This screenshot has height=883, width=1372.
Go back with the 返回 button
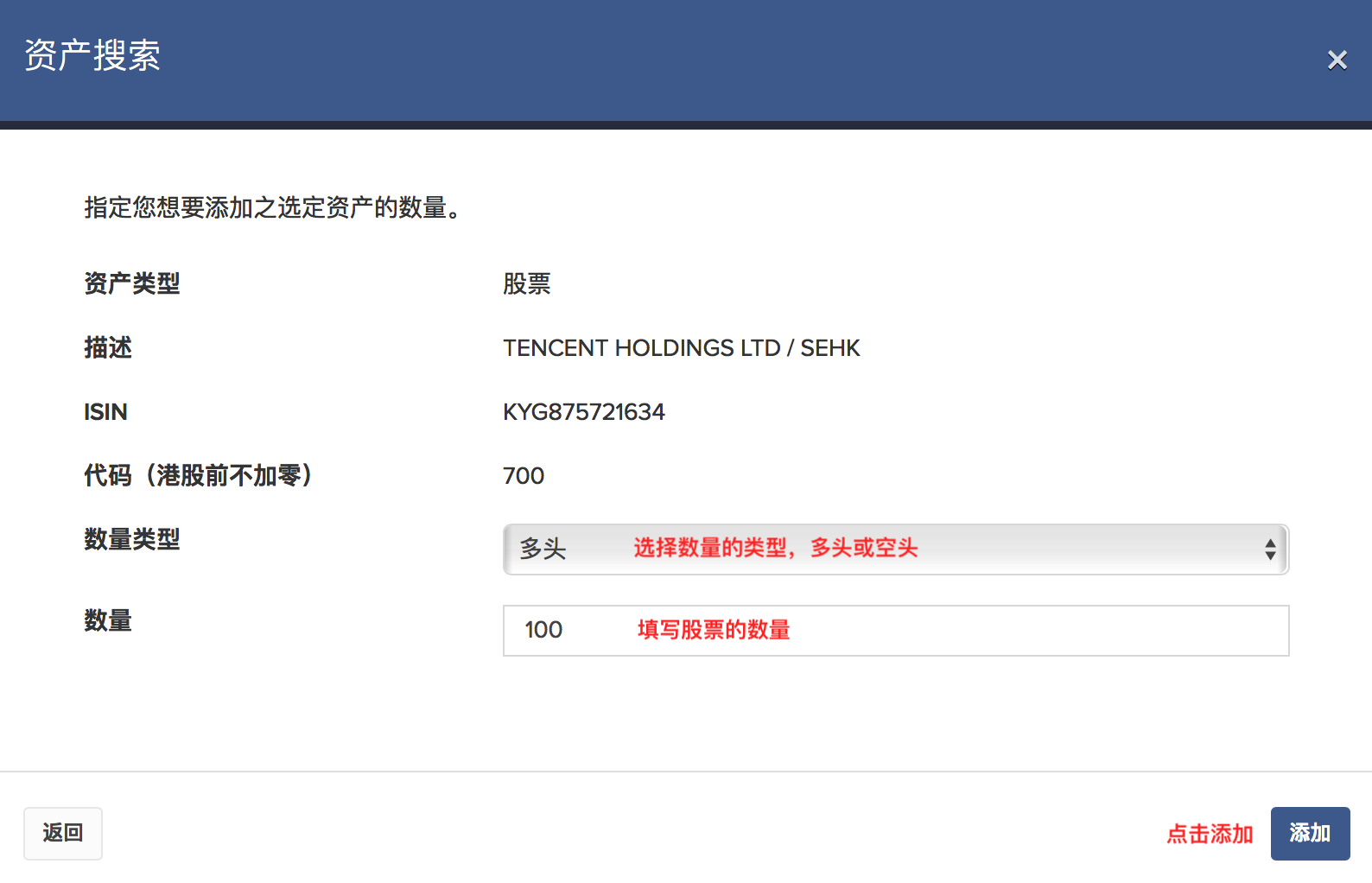point(63,834)
